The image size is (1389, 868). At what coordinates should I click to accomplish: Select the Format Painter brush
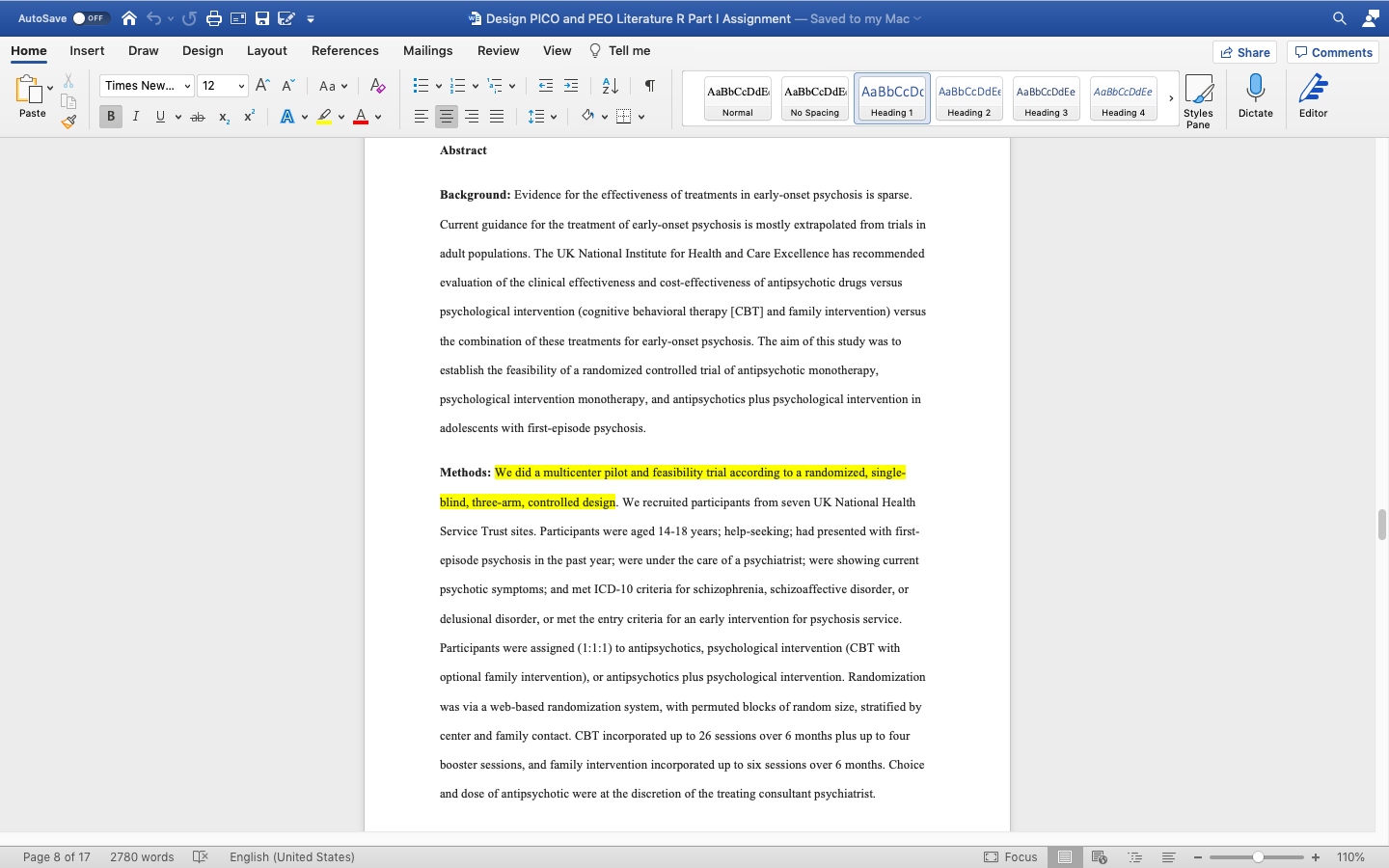coord(68,122)
